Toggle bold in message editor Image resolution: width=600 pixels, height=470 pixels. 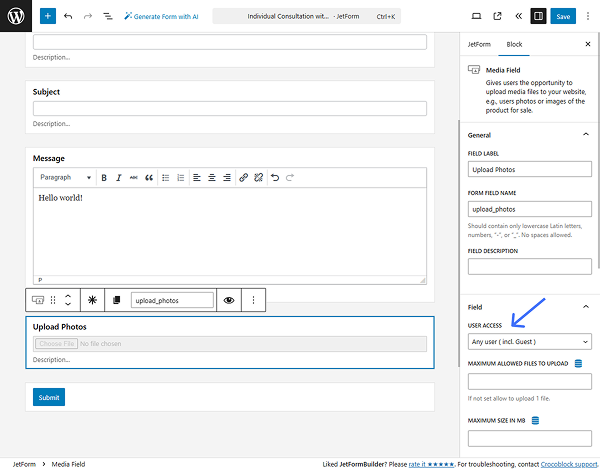(x=104, y=178)
